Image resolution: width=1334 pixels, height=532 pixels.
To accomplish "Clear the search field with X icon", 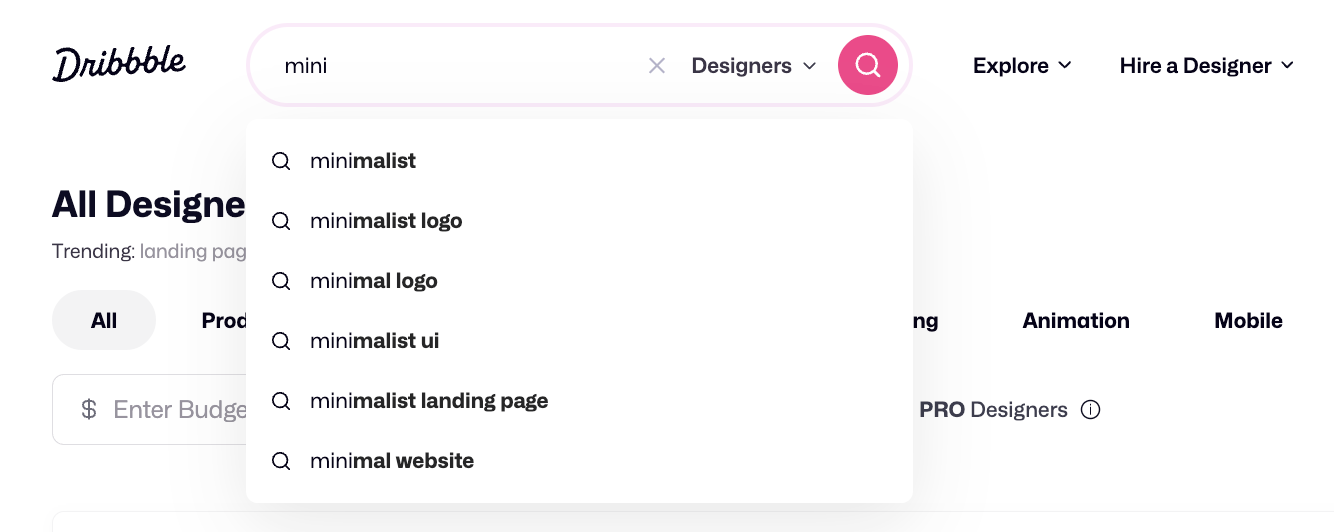I will tap(657, 66).
